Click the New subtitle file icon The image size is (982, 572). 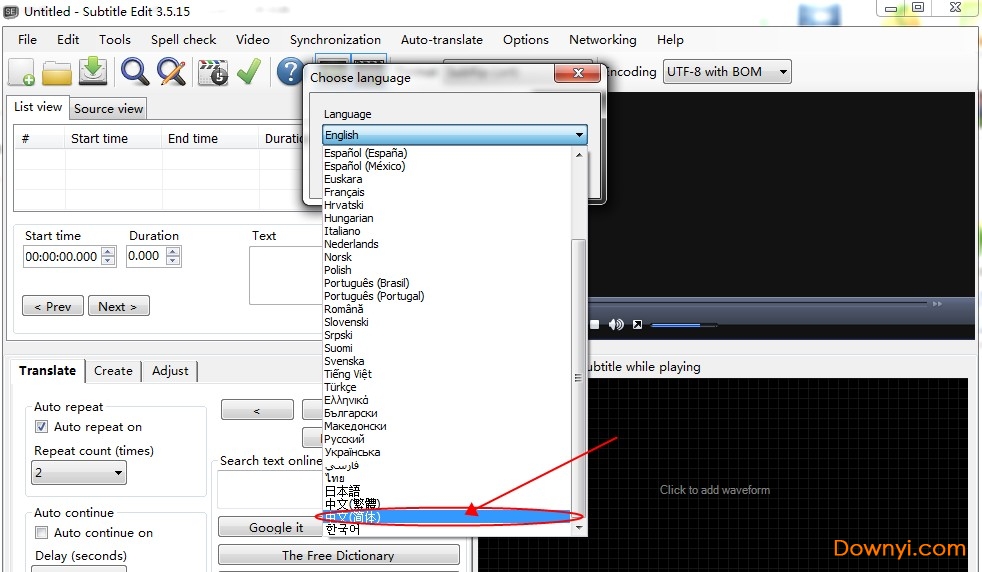coord(22,72)
